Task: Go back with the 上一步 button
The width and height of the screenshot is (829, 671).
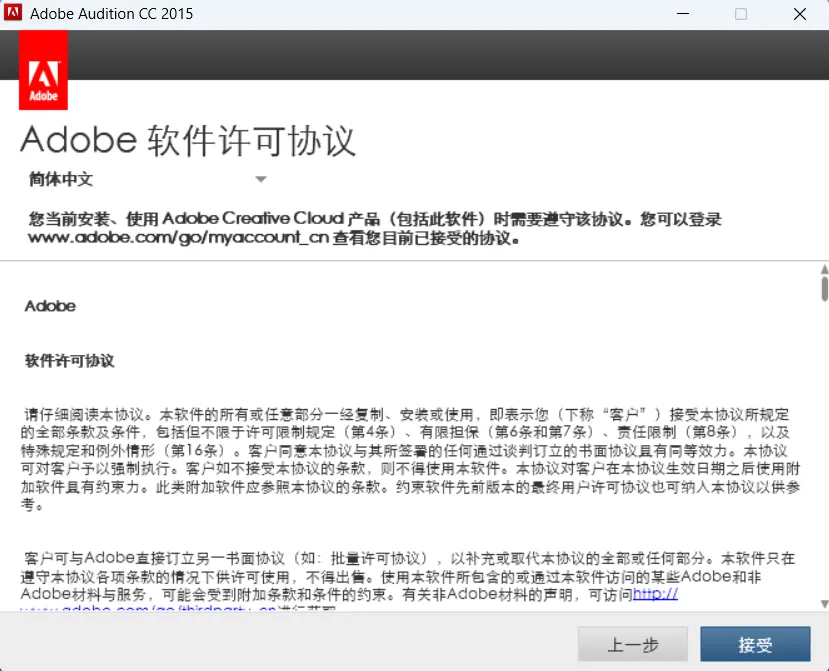Action: 633,644
